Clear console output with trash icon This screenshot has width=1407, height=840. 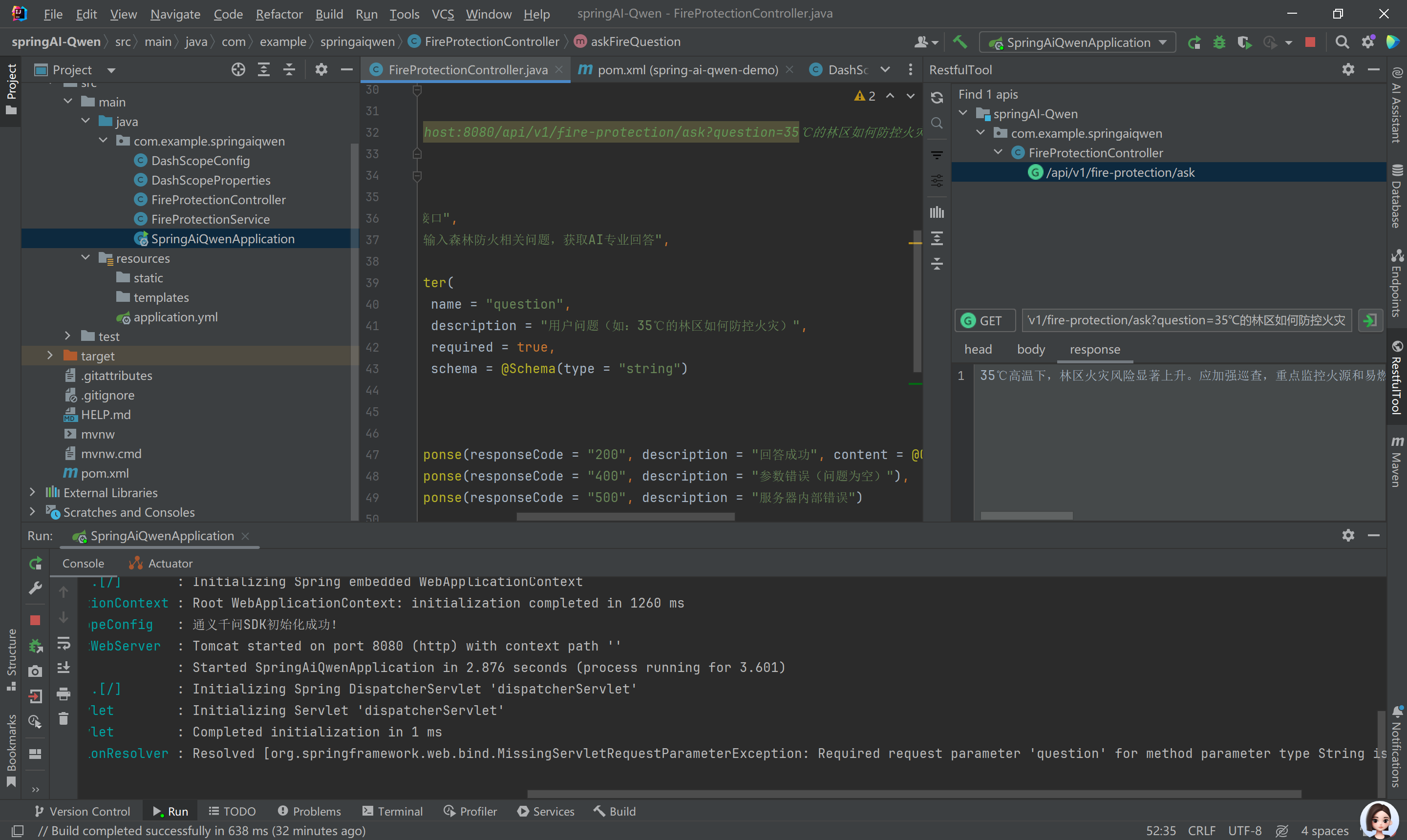pos(64,718)
